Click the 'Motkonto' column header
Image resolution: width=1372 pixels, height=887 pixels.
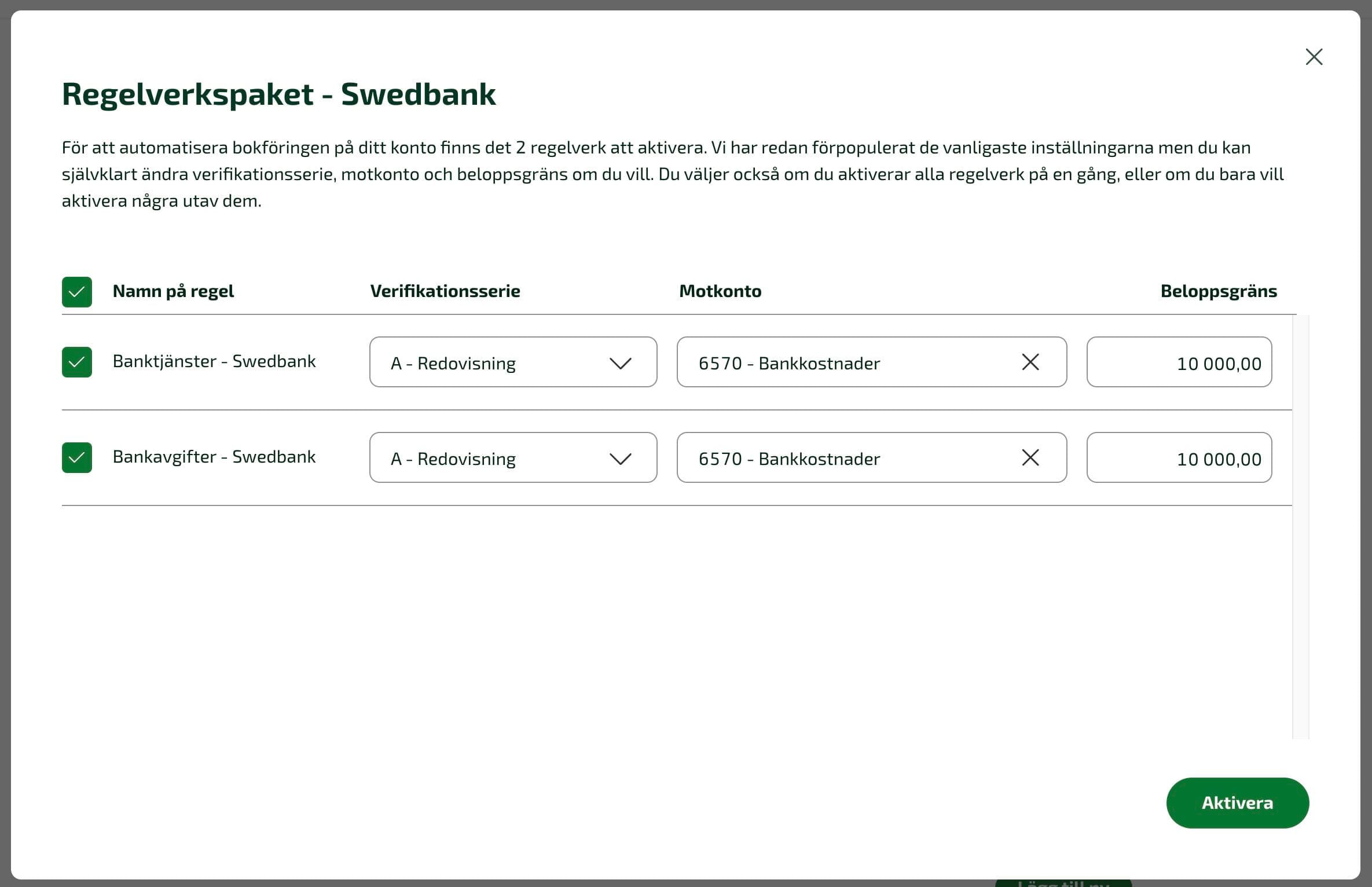[x=720, y=291]
